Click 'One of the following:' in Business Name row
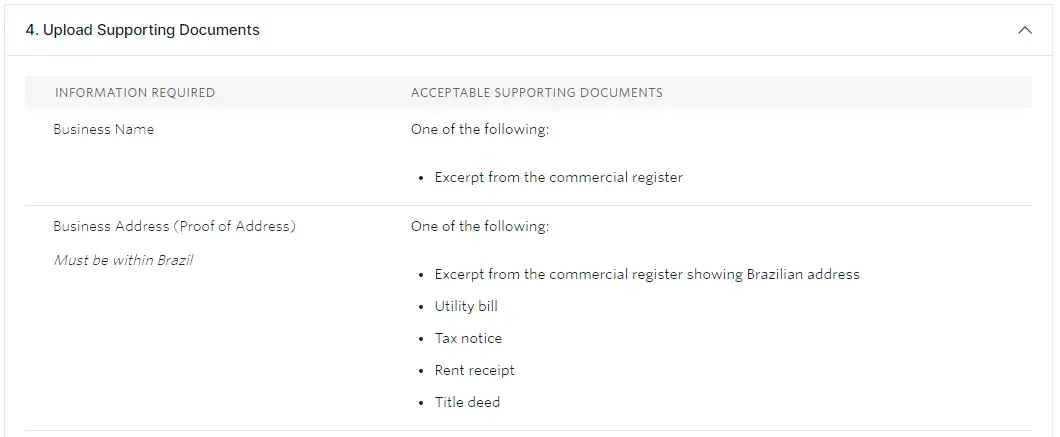1060x437 pixels. point(480,130)
